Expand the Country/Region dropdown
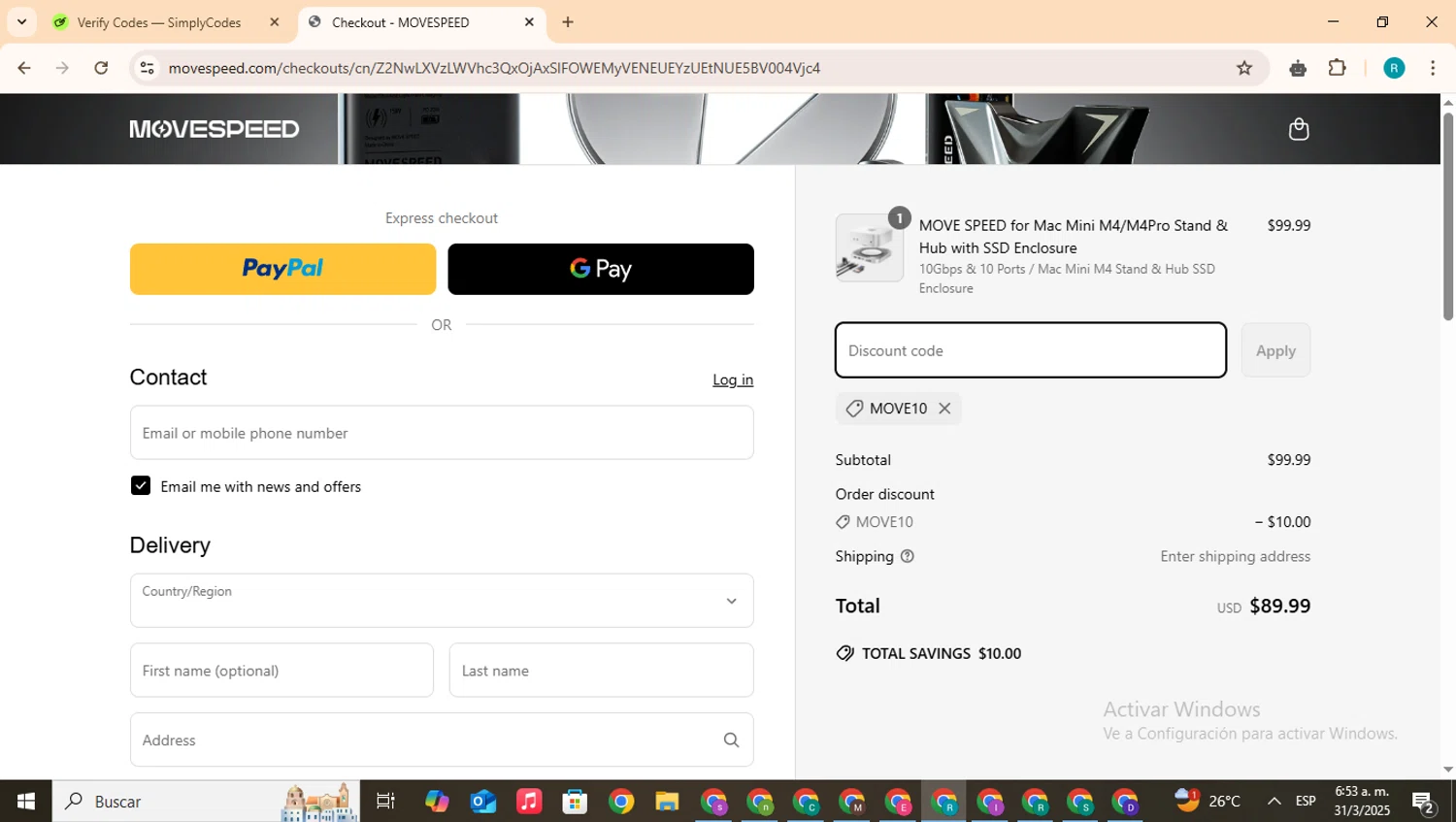This screenshot has height=822, width=1456. tap(442, 601)
